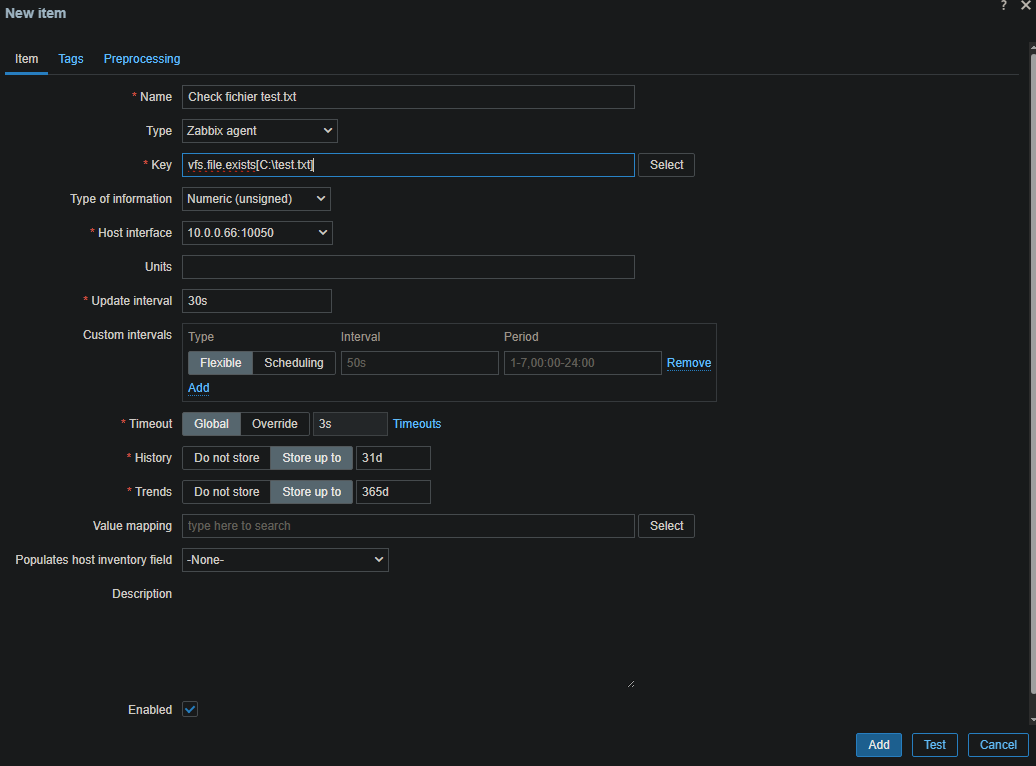
Task: Expand Type of information dropdown
Action: [256, 199]
